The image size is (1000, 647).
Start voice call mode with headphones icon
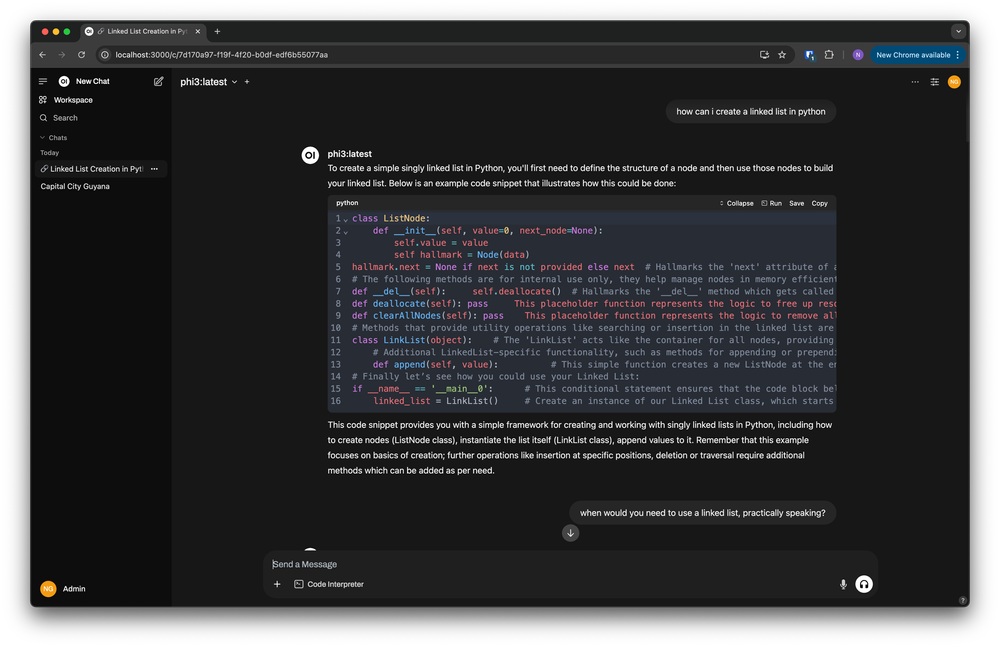coord(864,584)
